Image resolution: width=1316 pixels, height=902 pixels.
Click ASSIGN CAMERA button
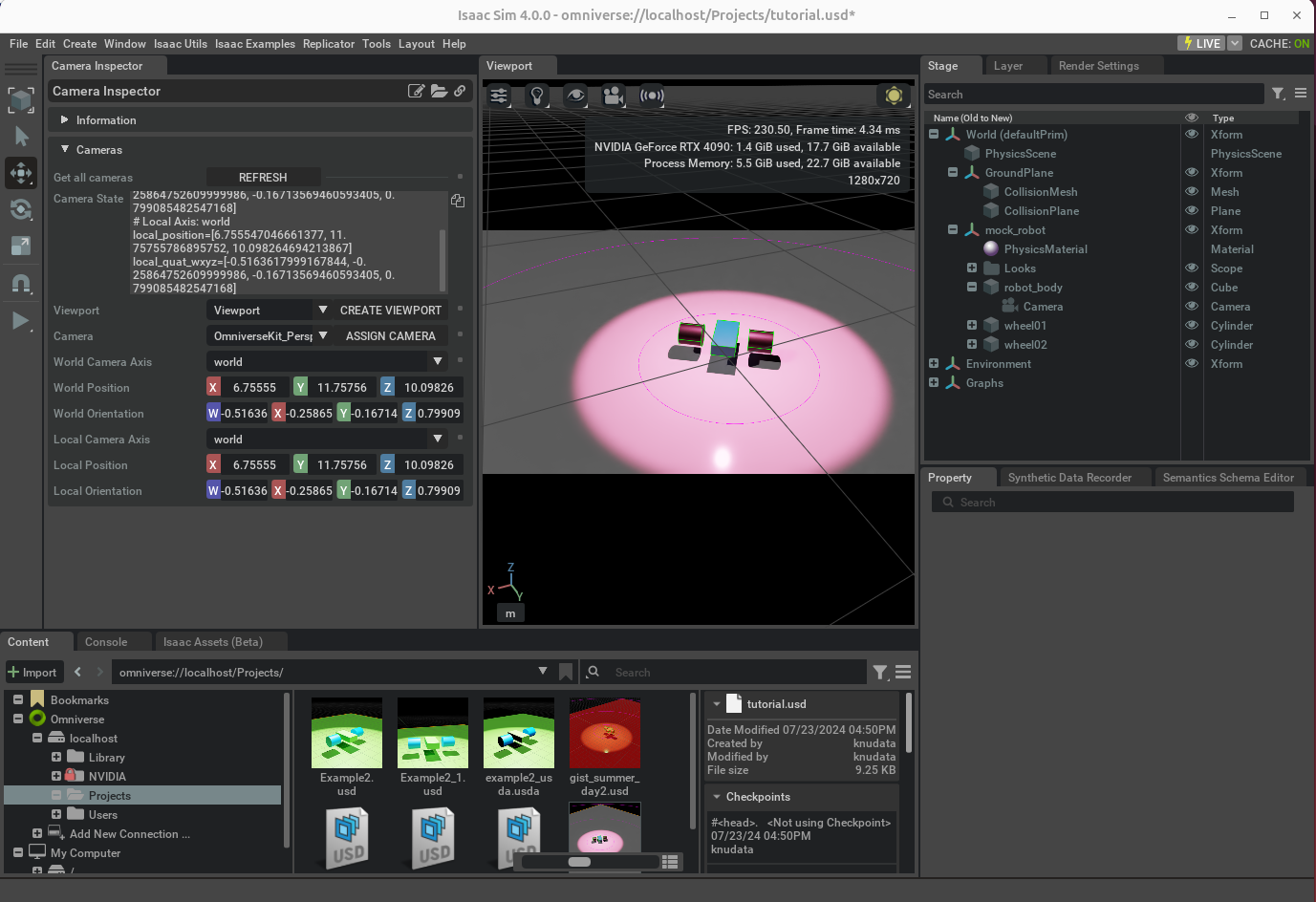[391, 335]
